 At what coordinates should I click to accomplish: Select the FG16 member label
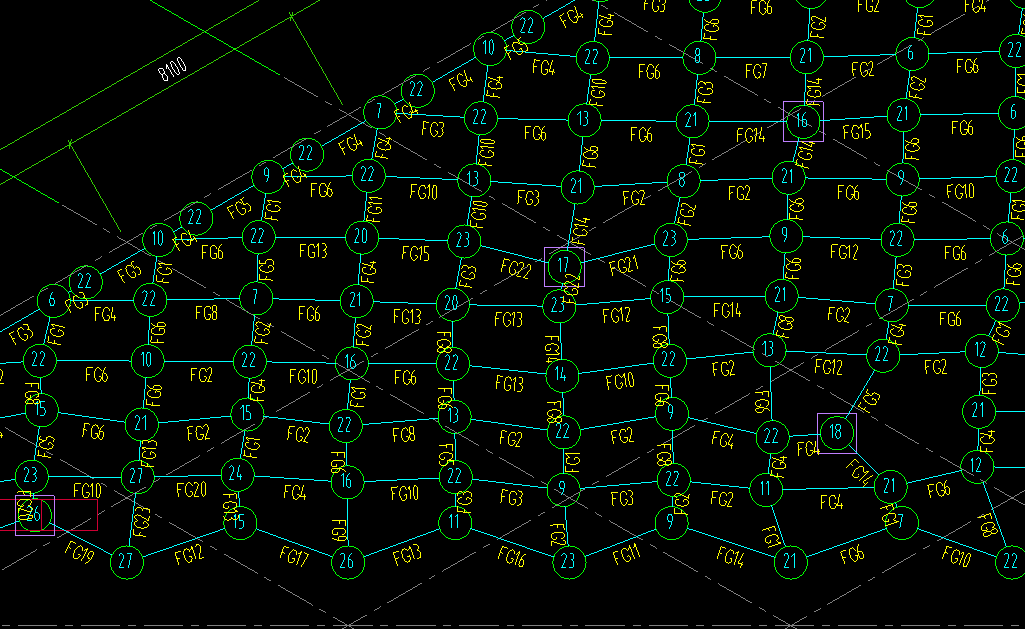tap(511, 556)
